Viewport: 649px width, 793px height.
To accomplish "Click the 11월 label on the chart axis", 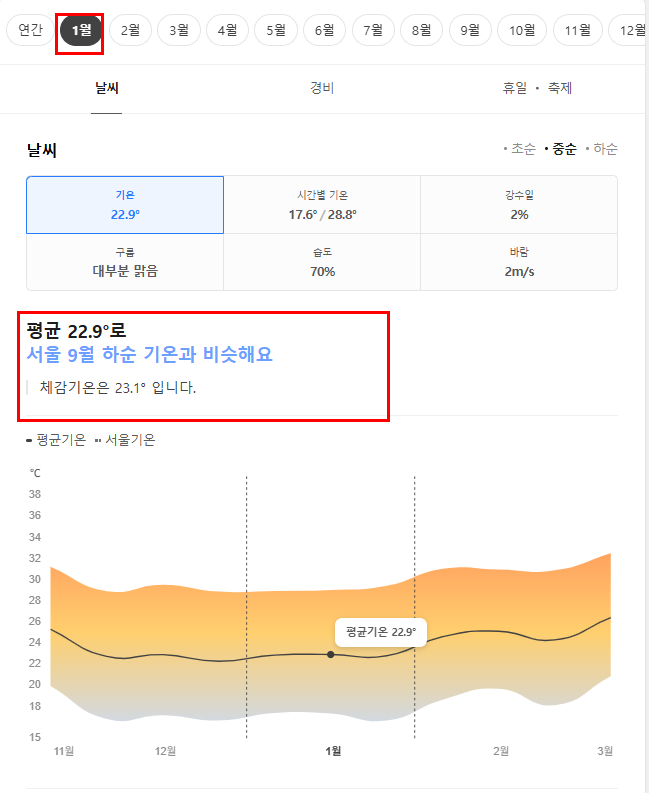I will click(64, 751).
